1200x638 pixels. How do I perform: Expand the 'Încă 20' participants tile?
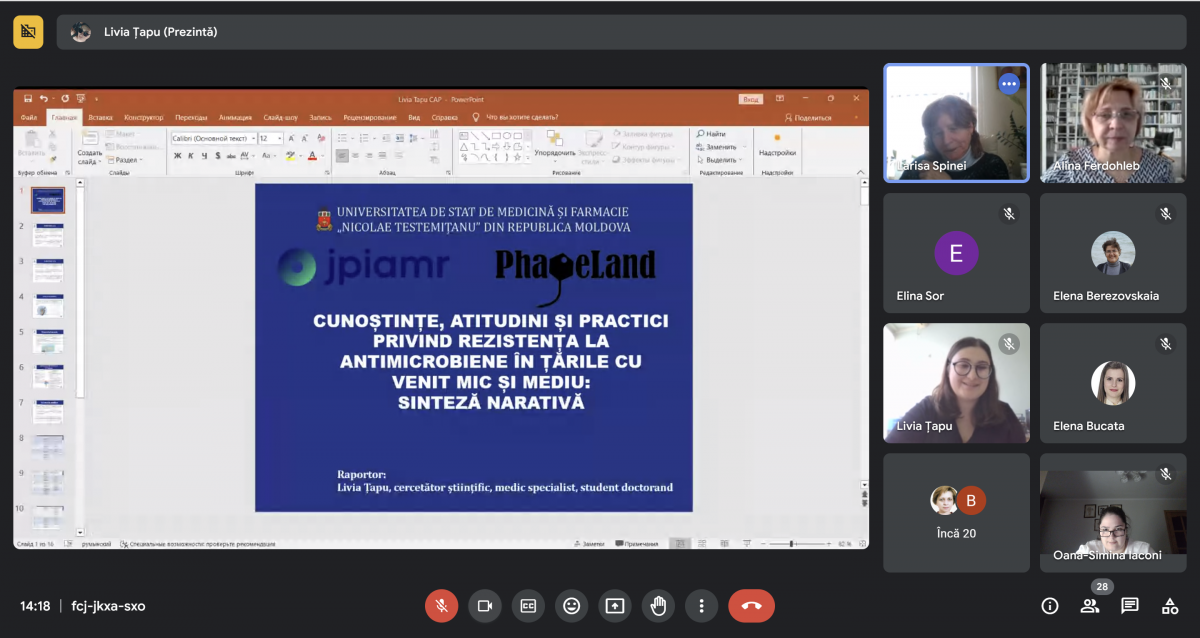click(x=956, y=512)
